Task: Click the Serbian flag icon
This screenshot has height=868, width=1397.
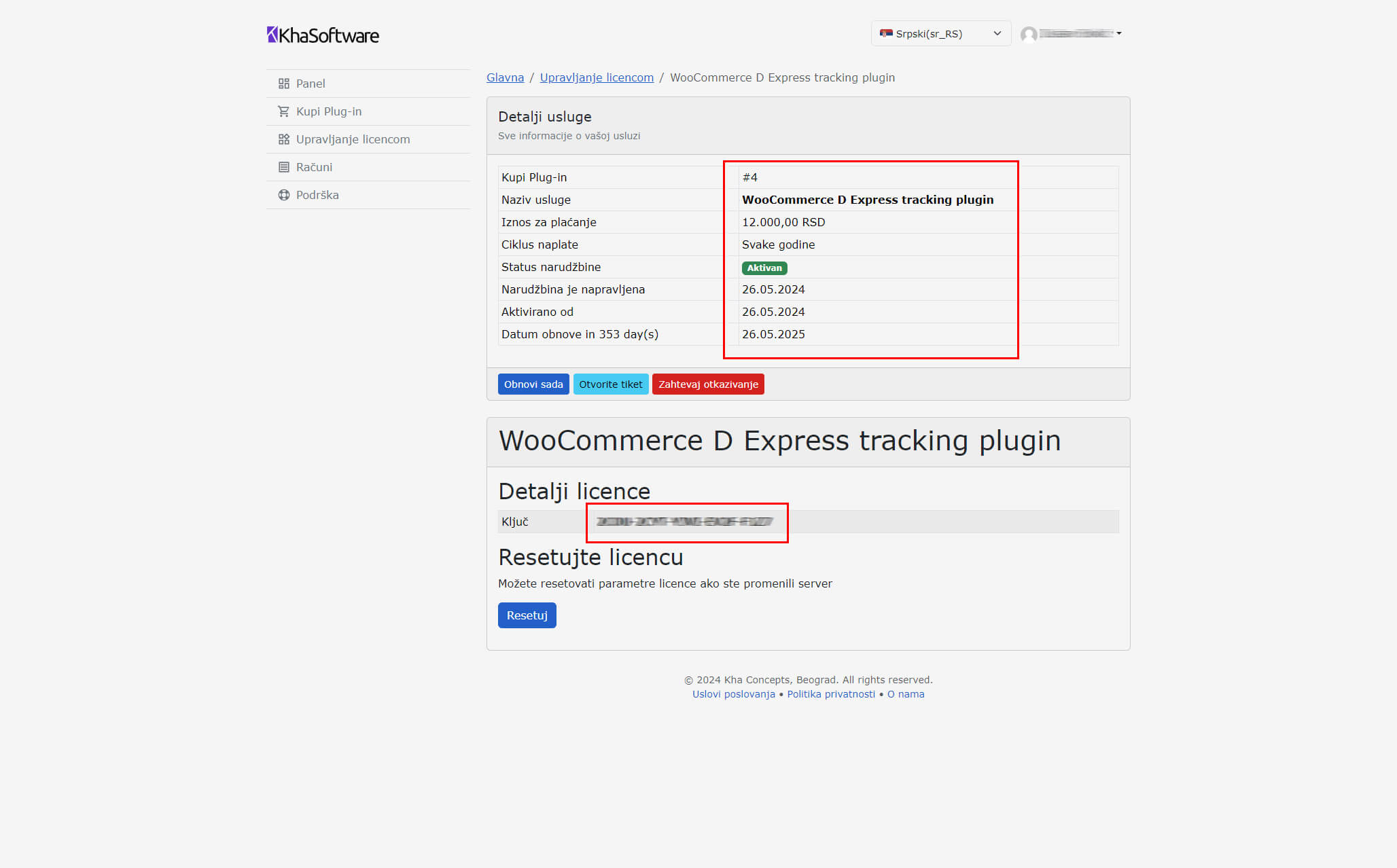Action: pos(886,33)
